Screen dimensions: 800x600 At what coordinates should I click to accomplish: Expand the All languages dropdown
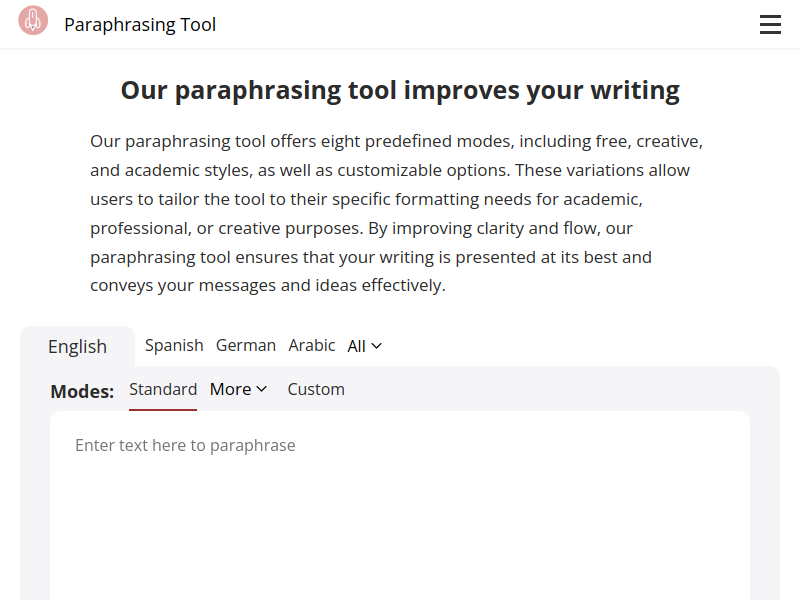(x=364, y=346)
